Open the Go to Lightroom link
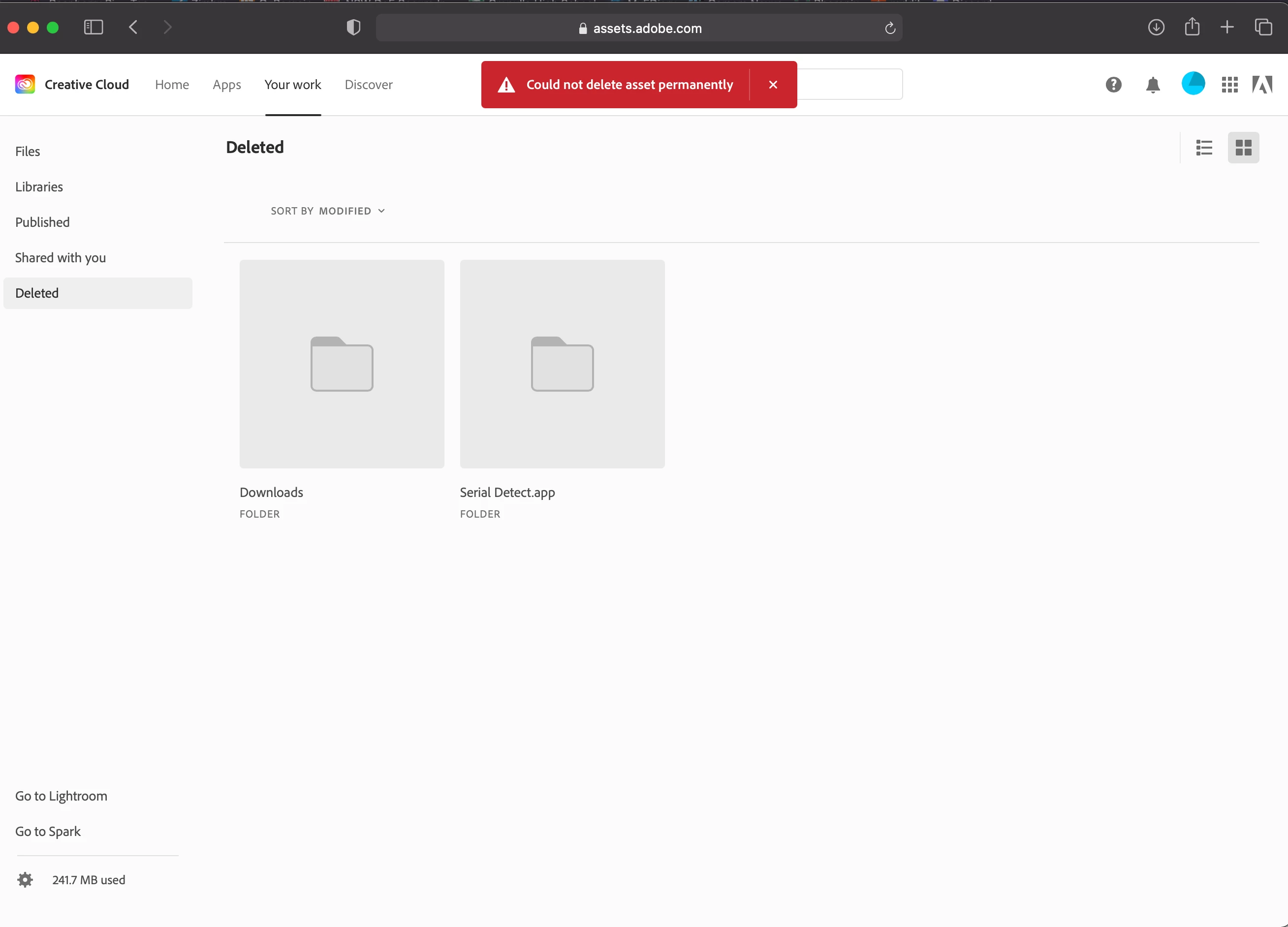This screenshot has height=927, width=1288. [62, 795]
